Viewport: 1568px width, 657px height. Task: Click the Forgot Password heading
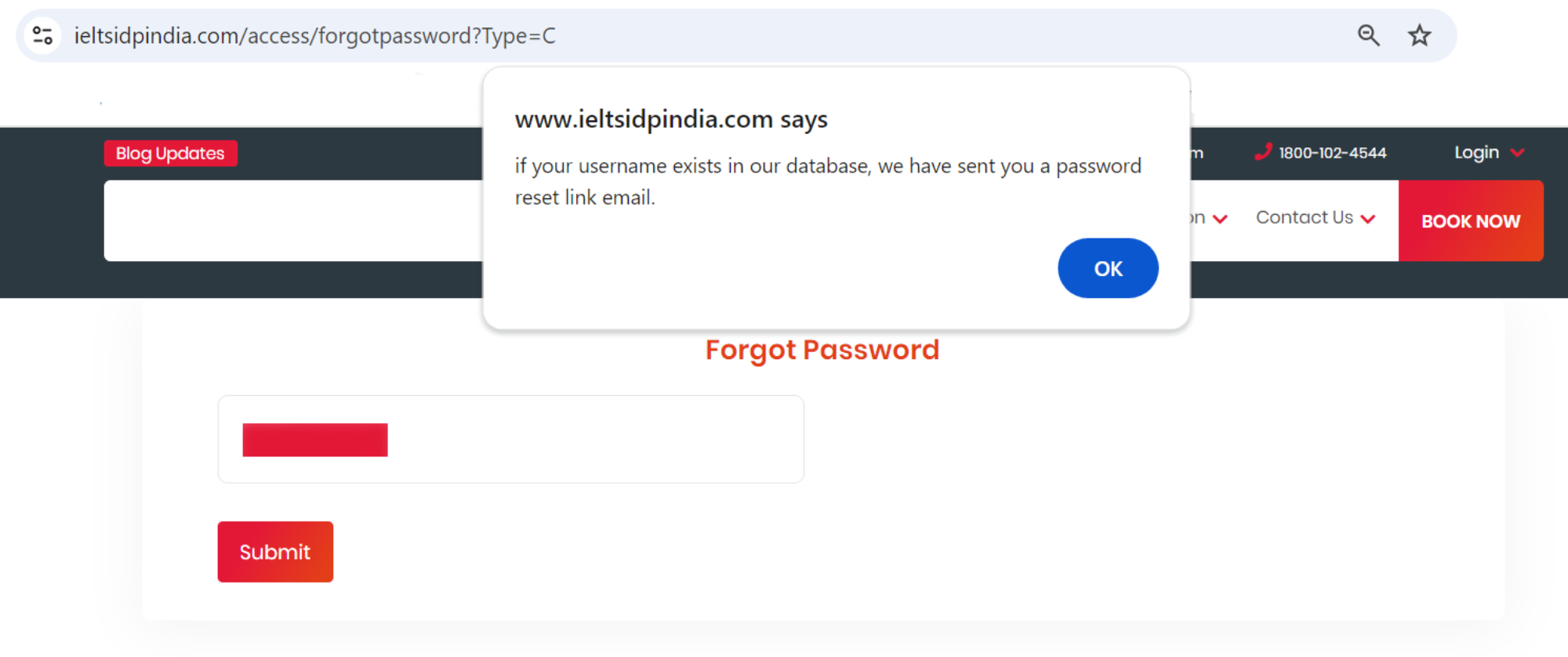point(822,350)
